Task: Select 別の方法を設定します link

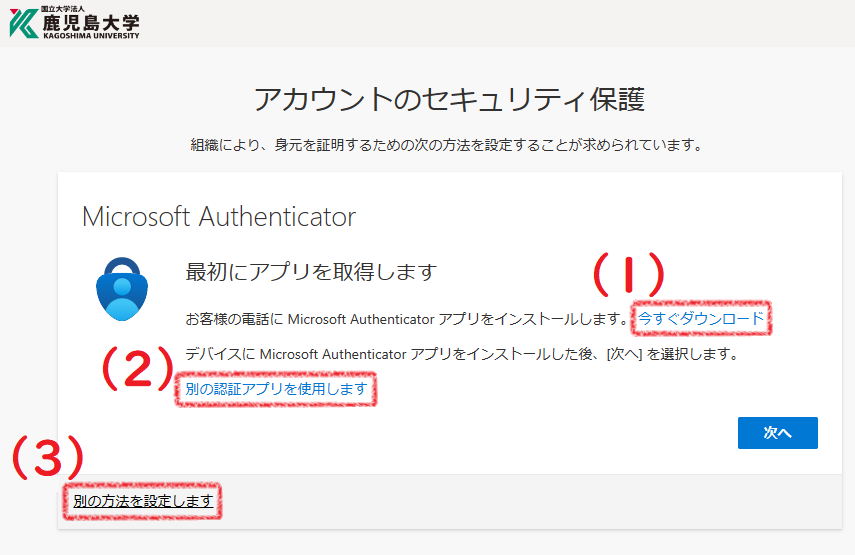Action: (143, 500)
